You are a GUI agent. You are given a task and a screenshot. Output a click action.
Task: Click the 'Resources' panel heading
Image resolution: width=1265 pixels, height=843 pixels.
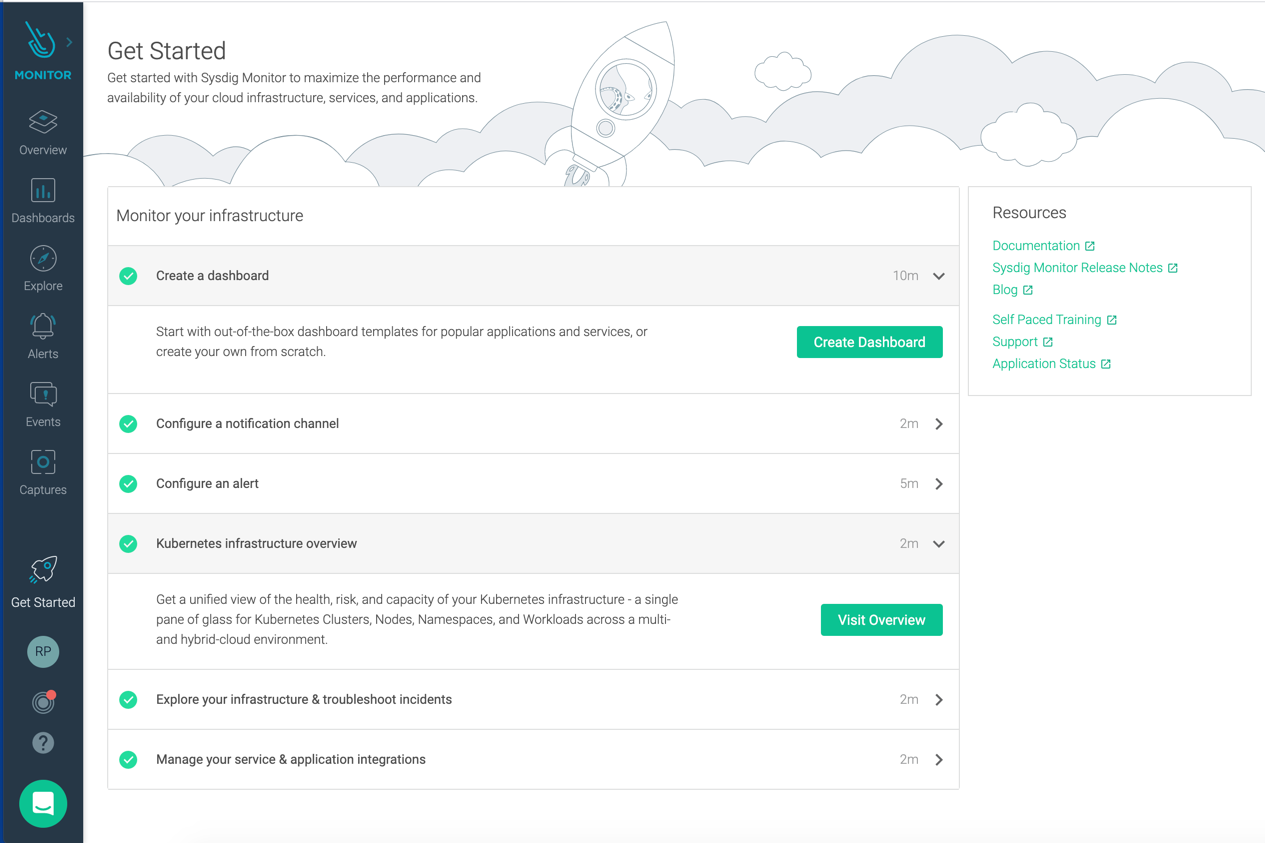(1029, 213)
